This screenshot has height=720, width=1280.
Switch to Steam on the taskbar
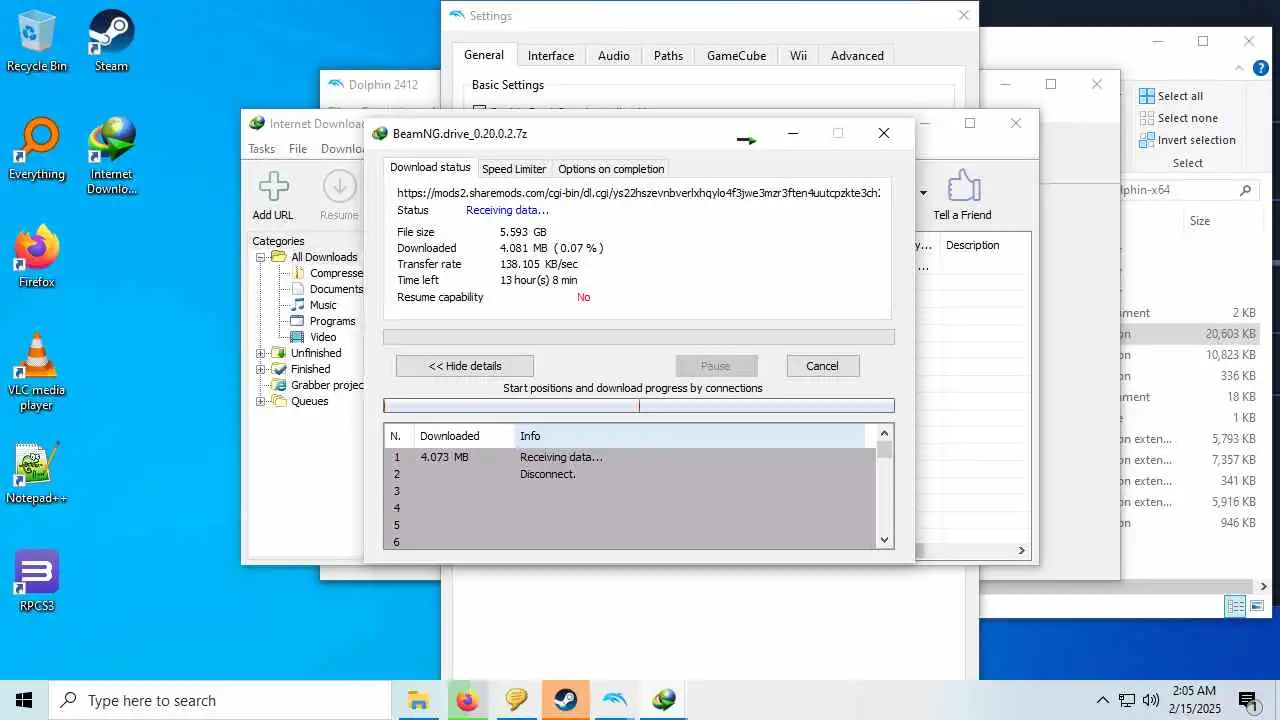click(x=565, y=700)
